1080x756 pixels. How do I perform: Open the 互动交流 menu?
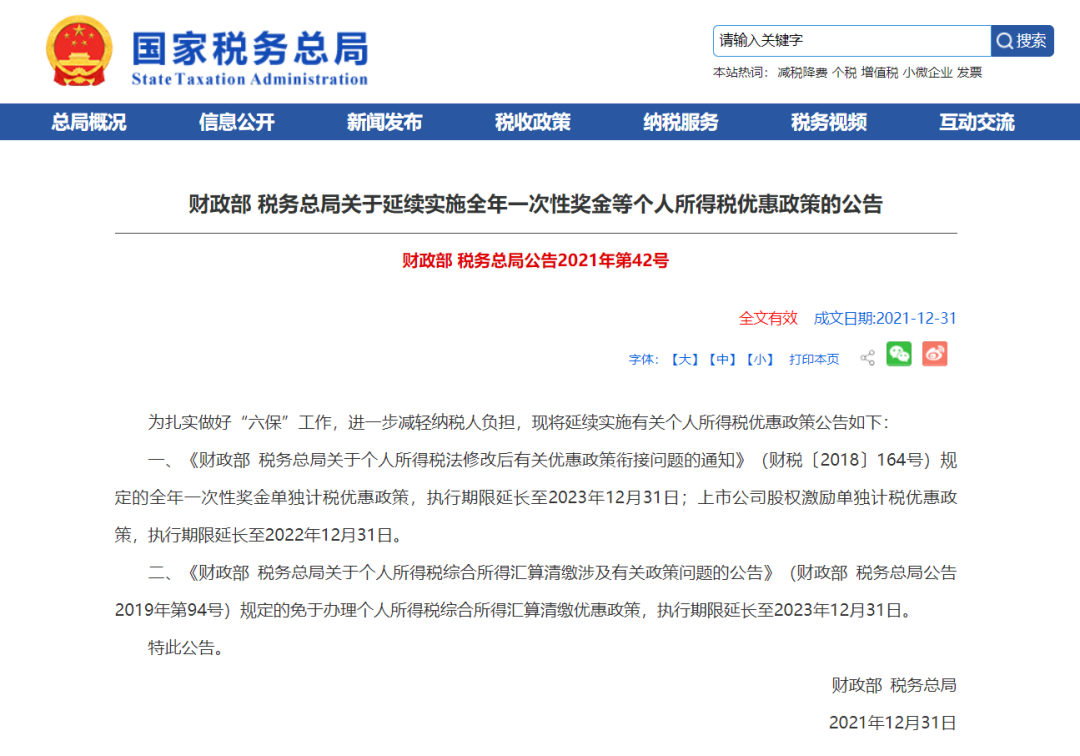[977, 122]
